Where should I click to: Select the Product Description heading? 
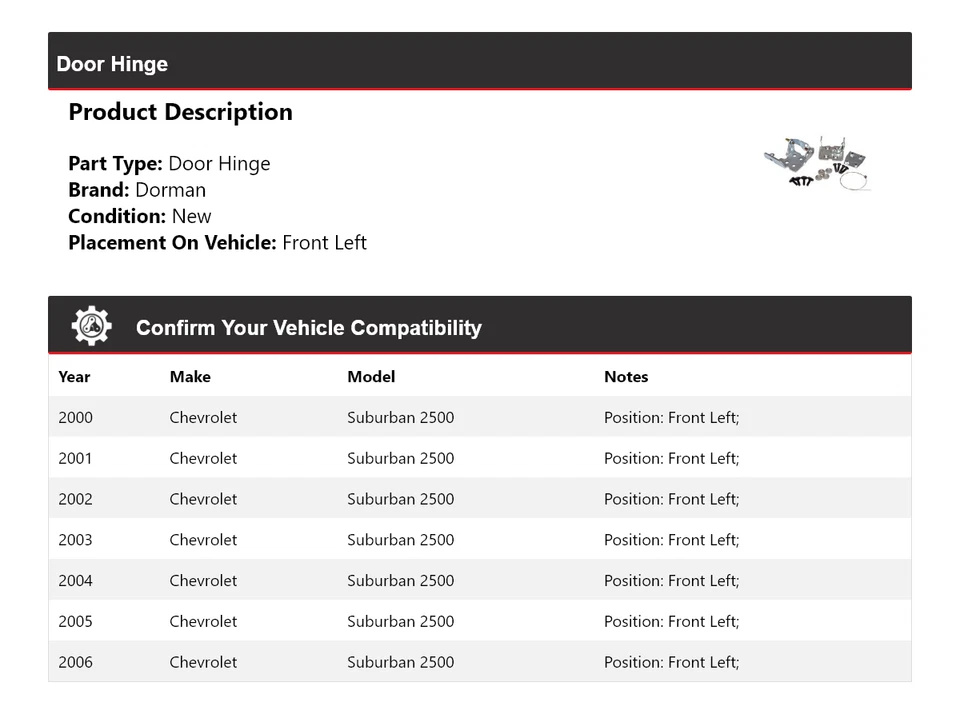180,112
